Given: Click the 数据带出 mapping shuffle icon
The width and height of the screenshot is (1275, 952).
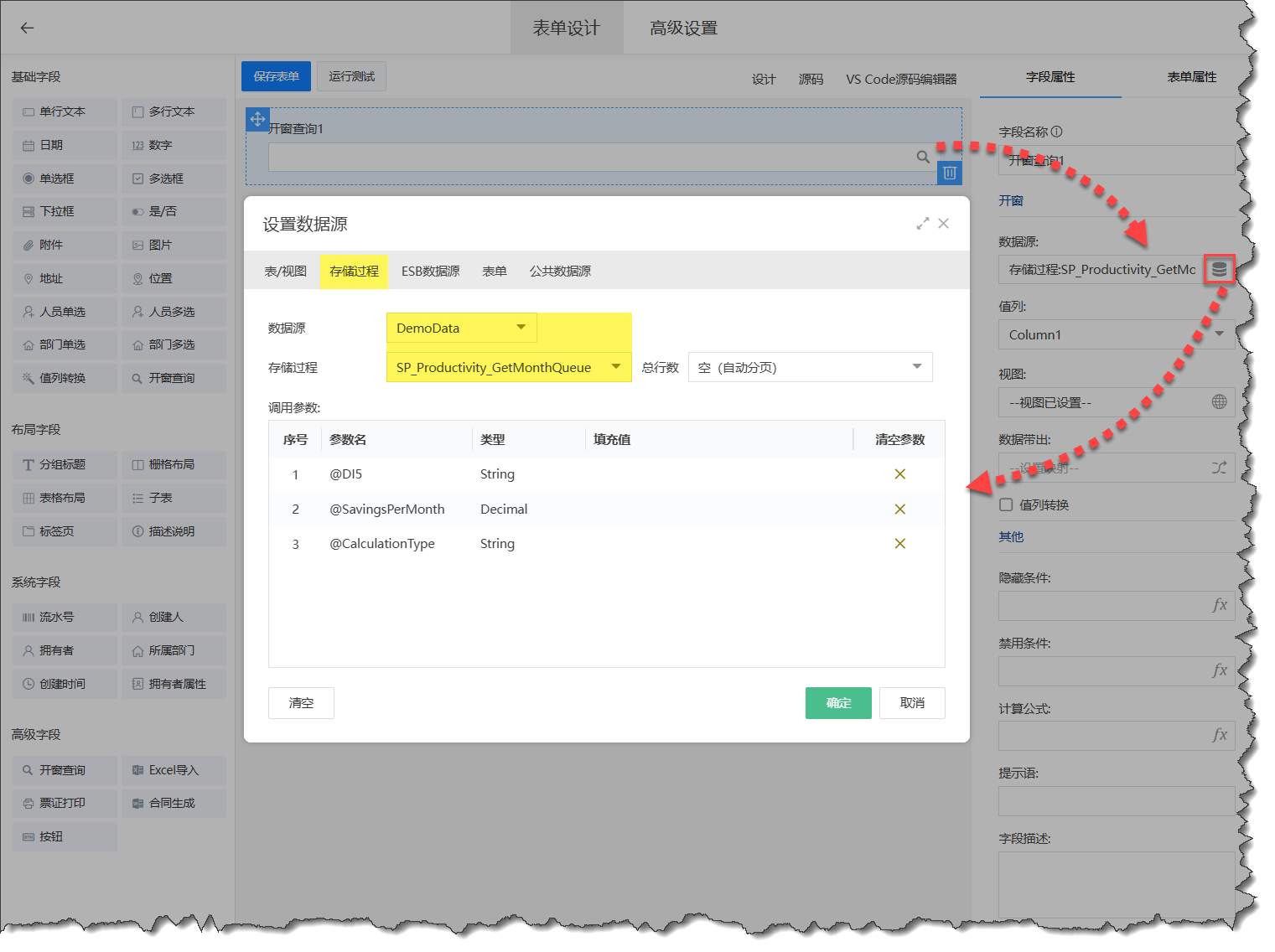Looking at the screenshot, I should (1219, 468).
